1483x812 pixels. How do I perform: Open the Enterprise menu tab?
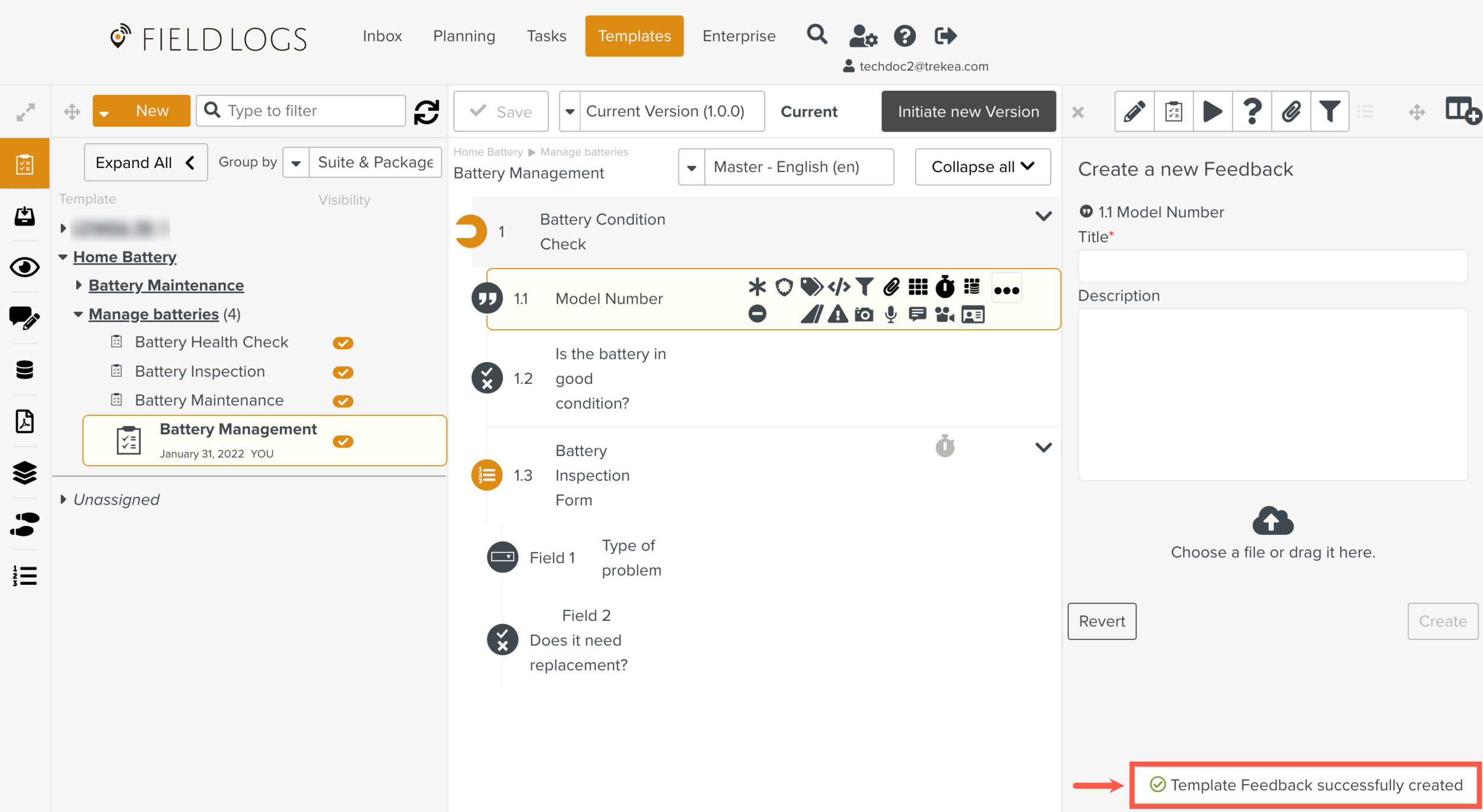pos(739,36)
